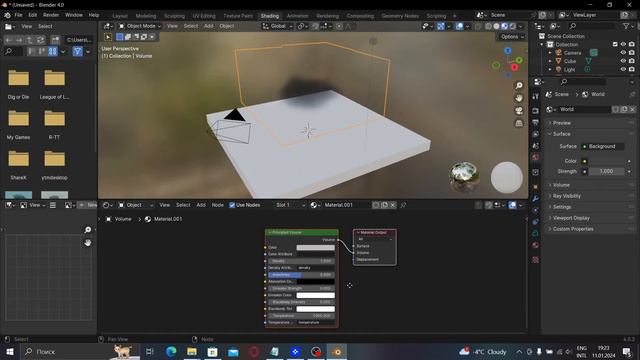Viewport: 640px width, 360px height.
Task: Open the Modifiers wrench properties tab
Action: point(536,199)
